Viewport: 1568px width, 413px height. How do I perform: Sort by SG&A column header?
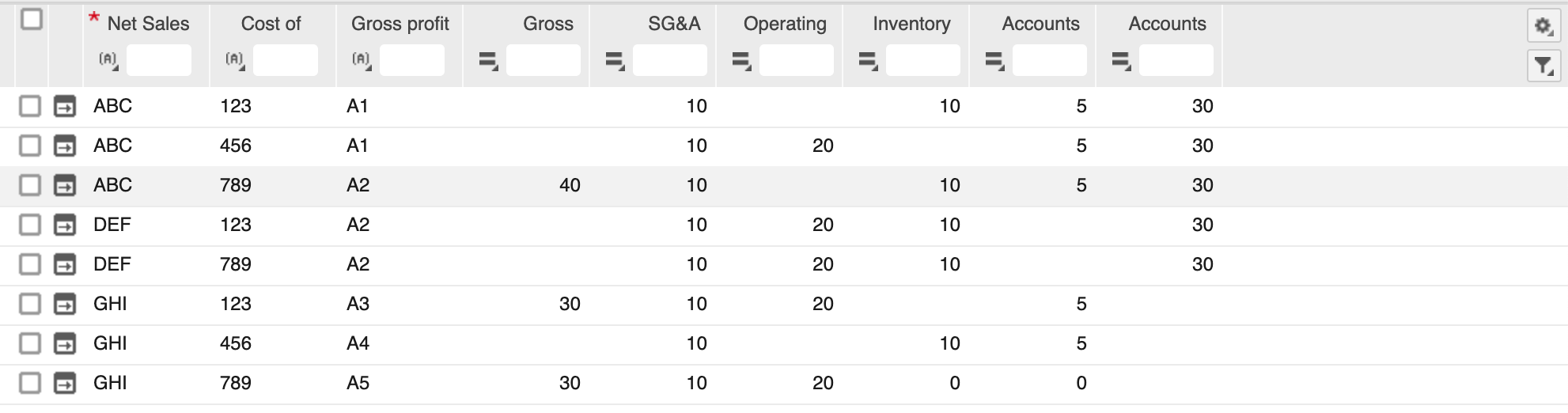[x=674, y=24]
